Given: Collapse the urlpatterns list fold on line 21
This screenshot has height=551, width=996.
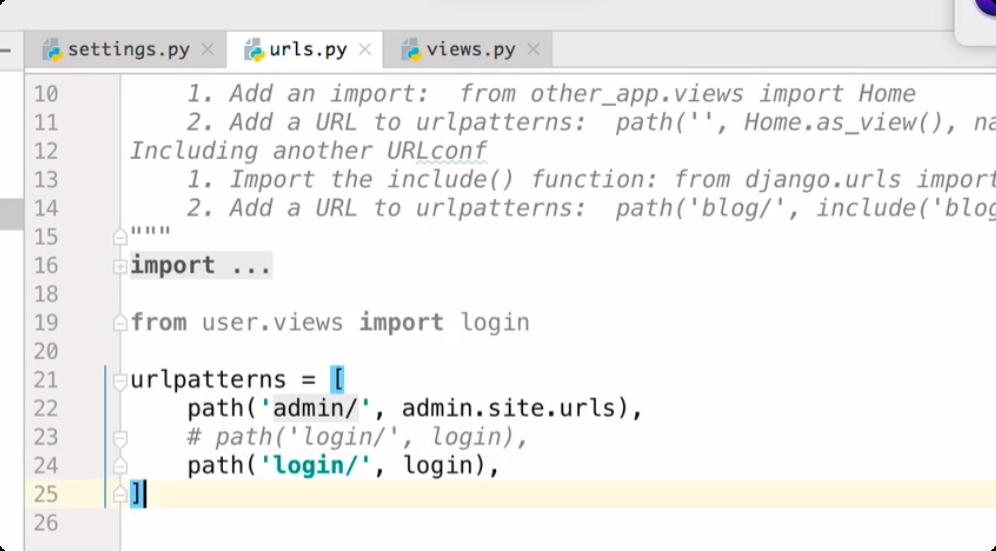Looking at the screenshot, I should click(x=119, y=381).
